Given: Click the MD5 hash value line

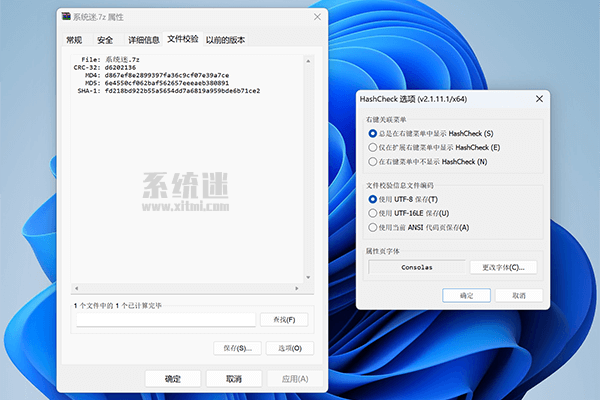Looking at the screenshot, I should click(157, 83).
